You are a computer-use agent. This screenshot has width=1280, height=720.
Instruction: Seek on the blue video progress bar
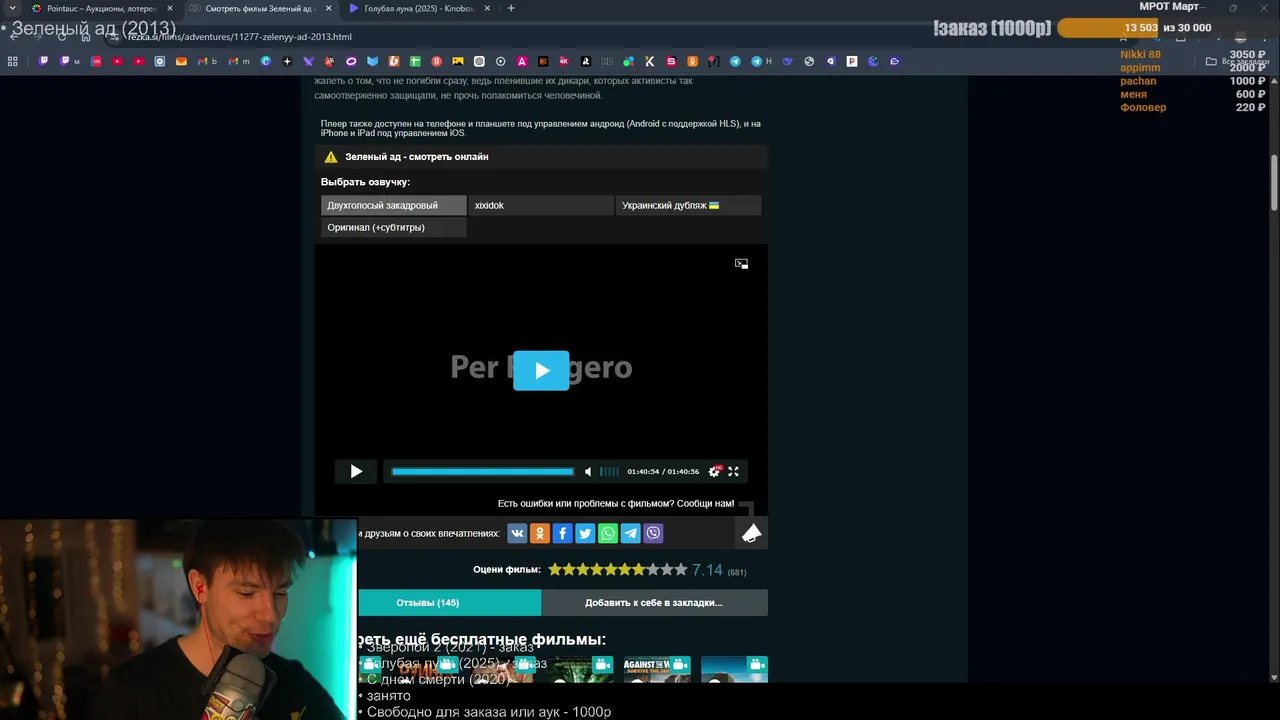click(x=483, y=471)
